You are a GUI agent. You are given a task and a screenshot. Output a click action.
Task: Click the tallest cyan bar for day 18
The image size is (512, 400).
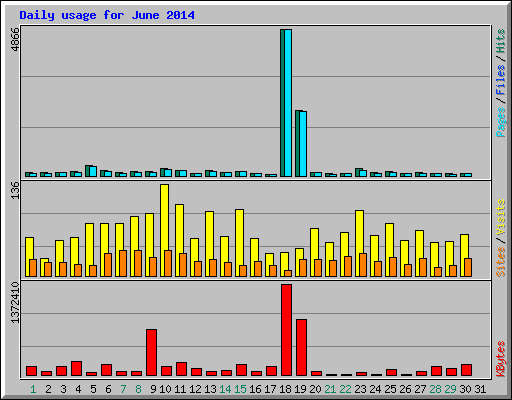coord(288,103)
